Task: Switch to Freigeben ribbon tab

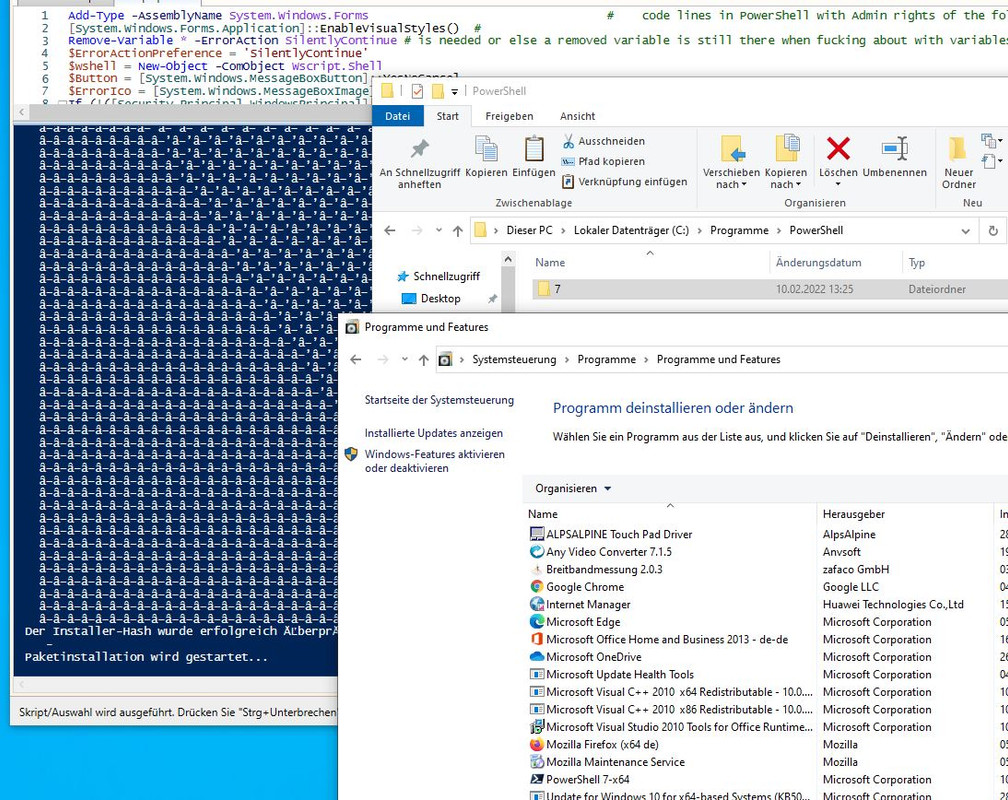Action: [509, 116]
